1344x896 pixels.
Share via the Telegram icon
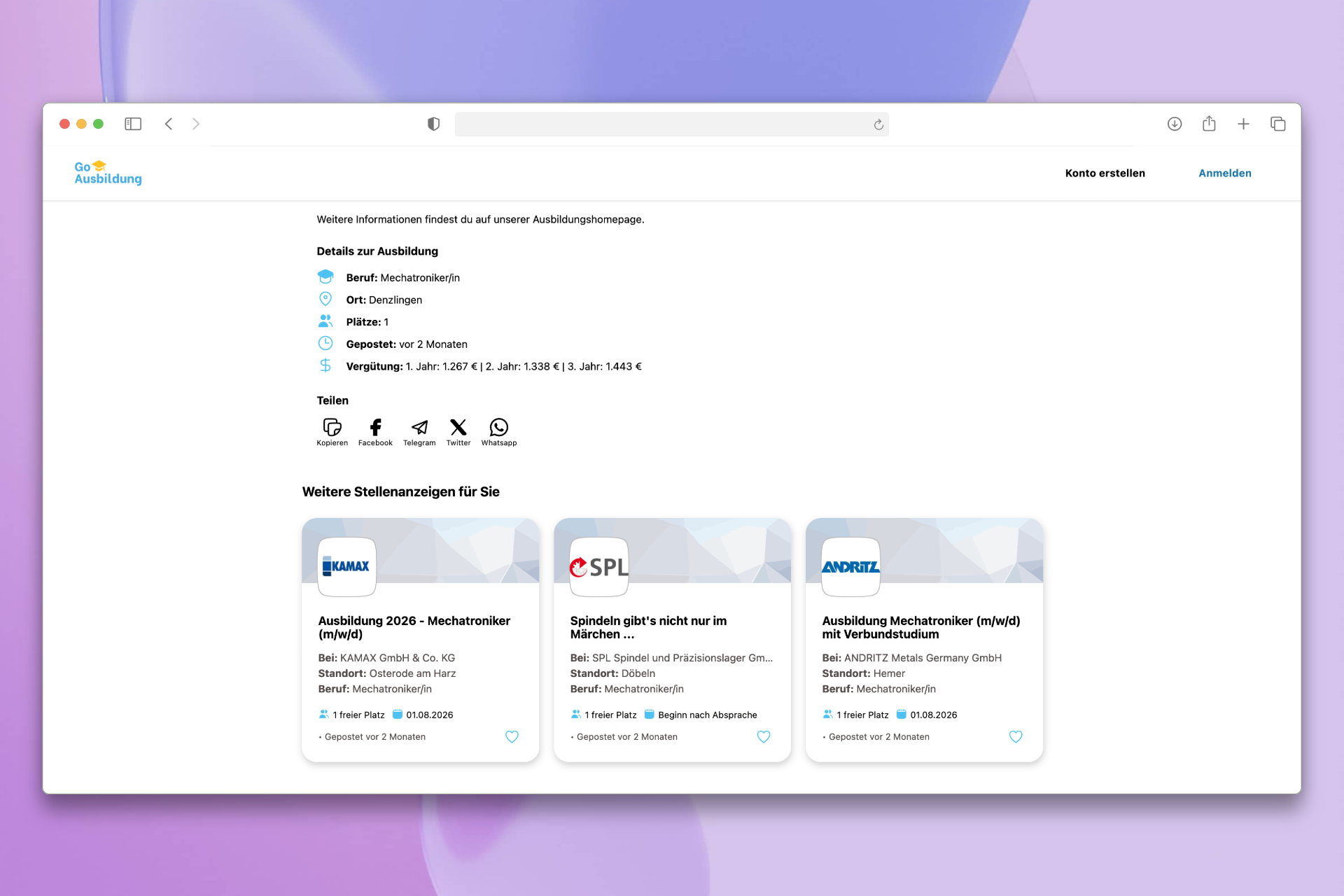419,428
